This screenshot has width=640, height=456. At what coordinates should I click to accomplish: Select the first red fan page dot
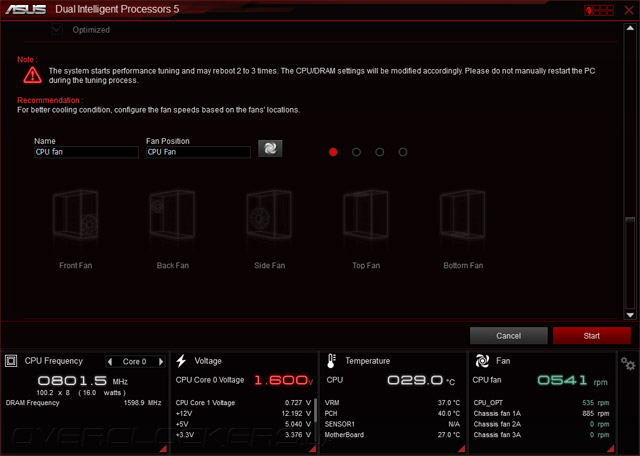(x=333, y=152)
